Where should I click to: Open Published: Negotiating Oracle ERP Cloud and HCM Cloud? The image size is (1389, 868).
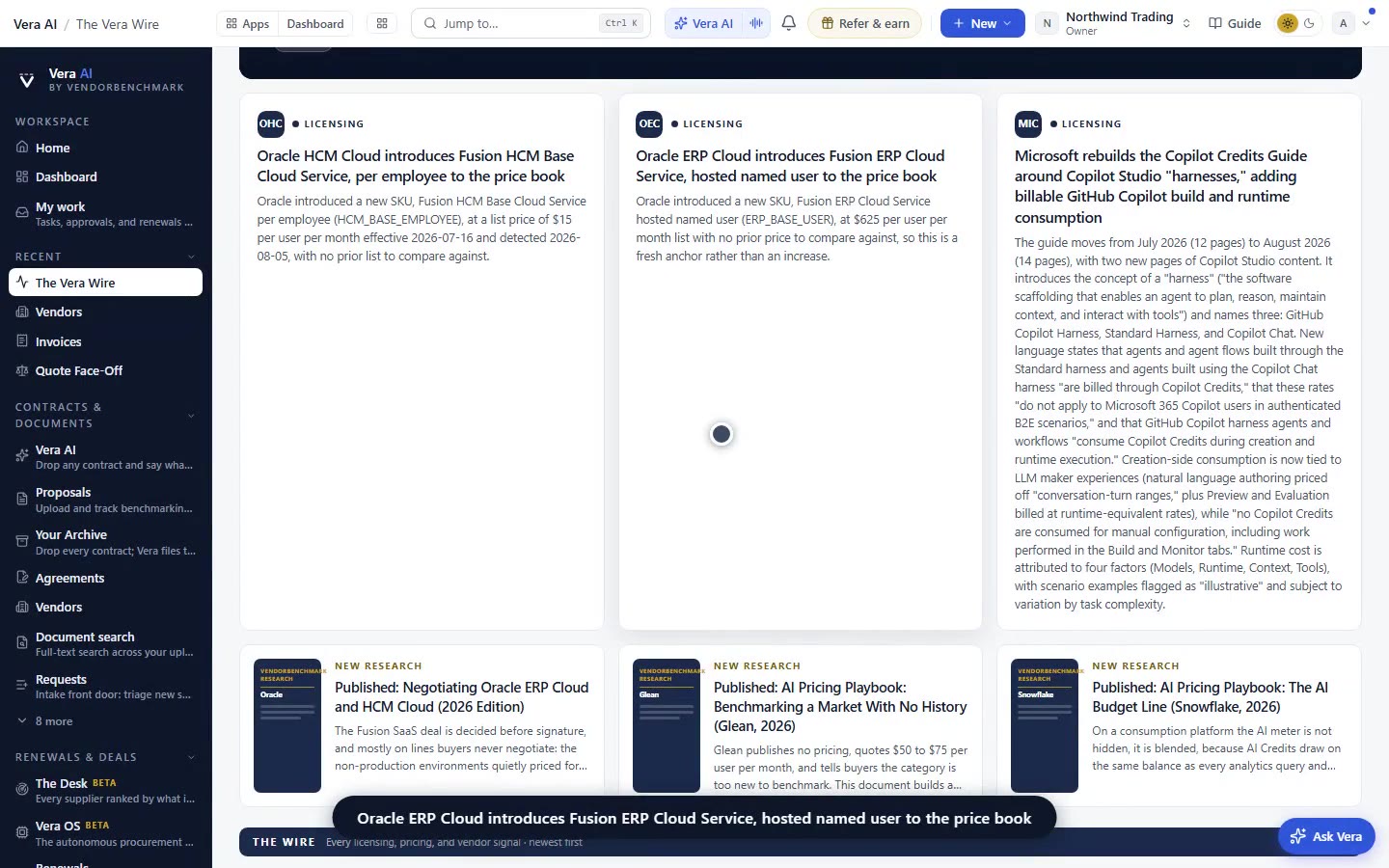(461, 697)
